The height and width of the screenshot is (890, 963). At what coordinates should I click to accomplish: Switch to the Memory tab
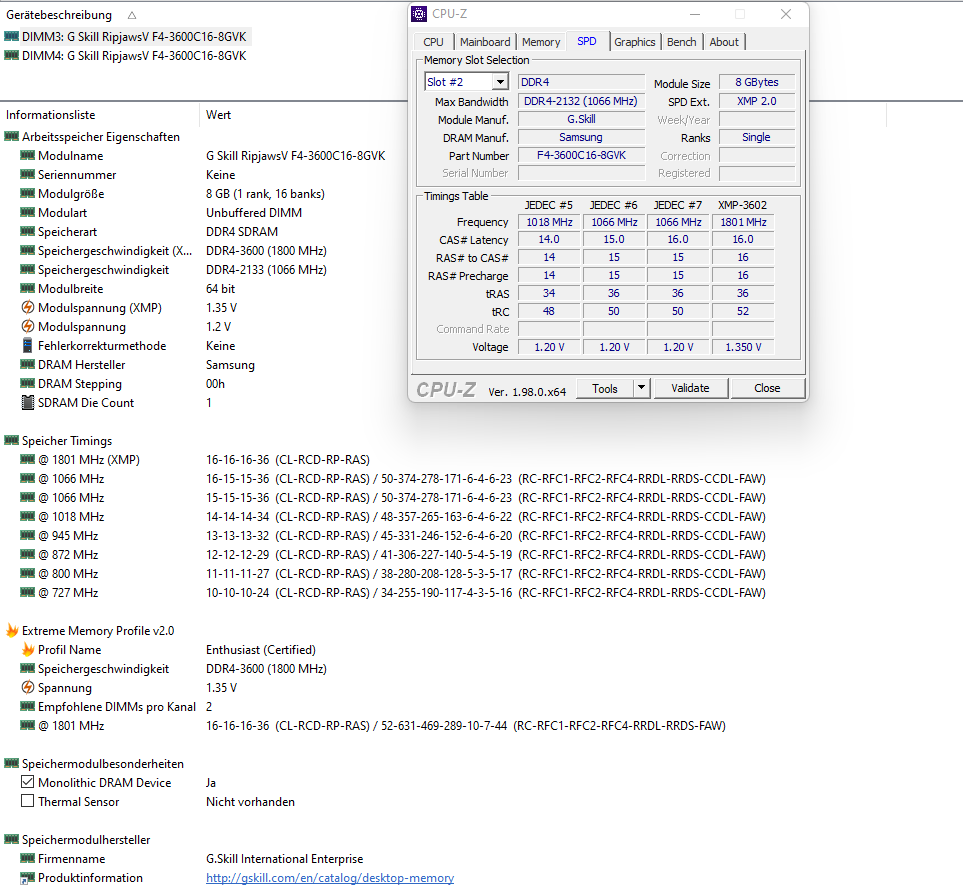pyautogui.click(x=541, y=42)
